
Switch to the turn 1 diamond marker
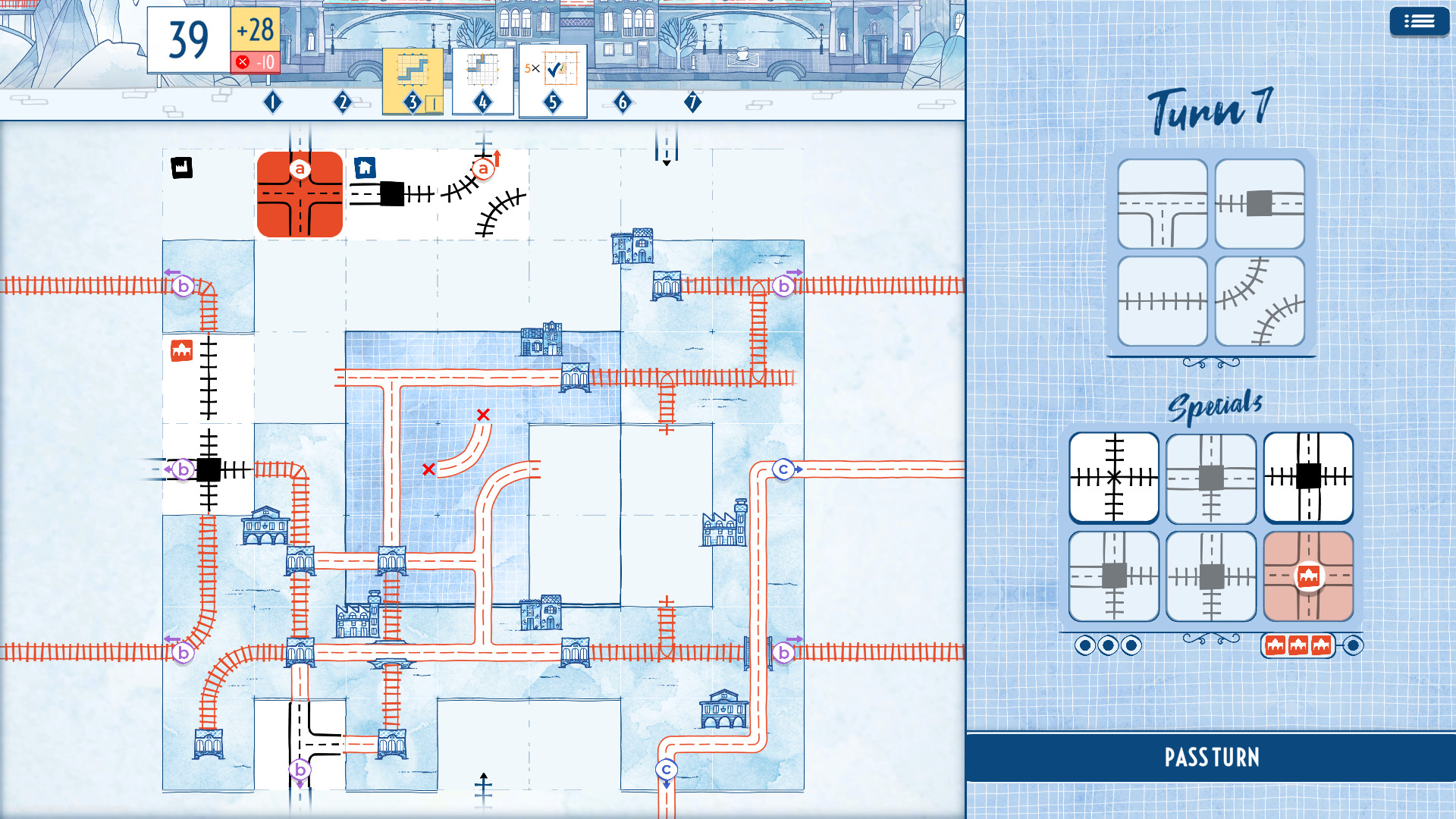[x=271, y=102]
